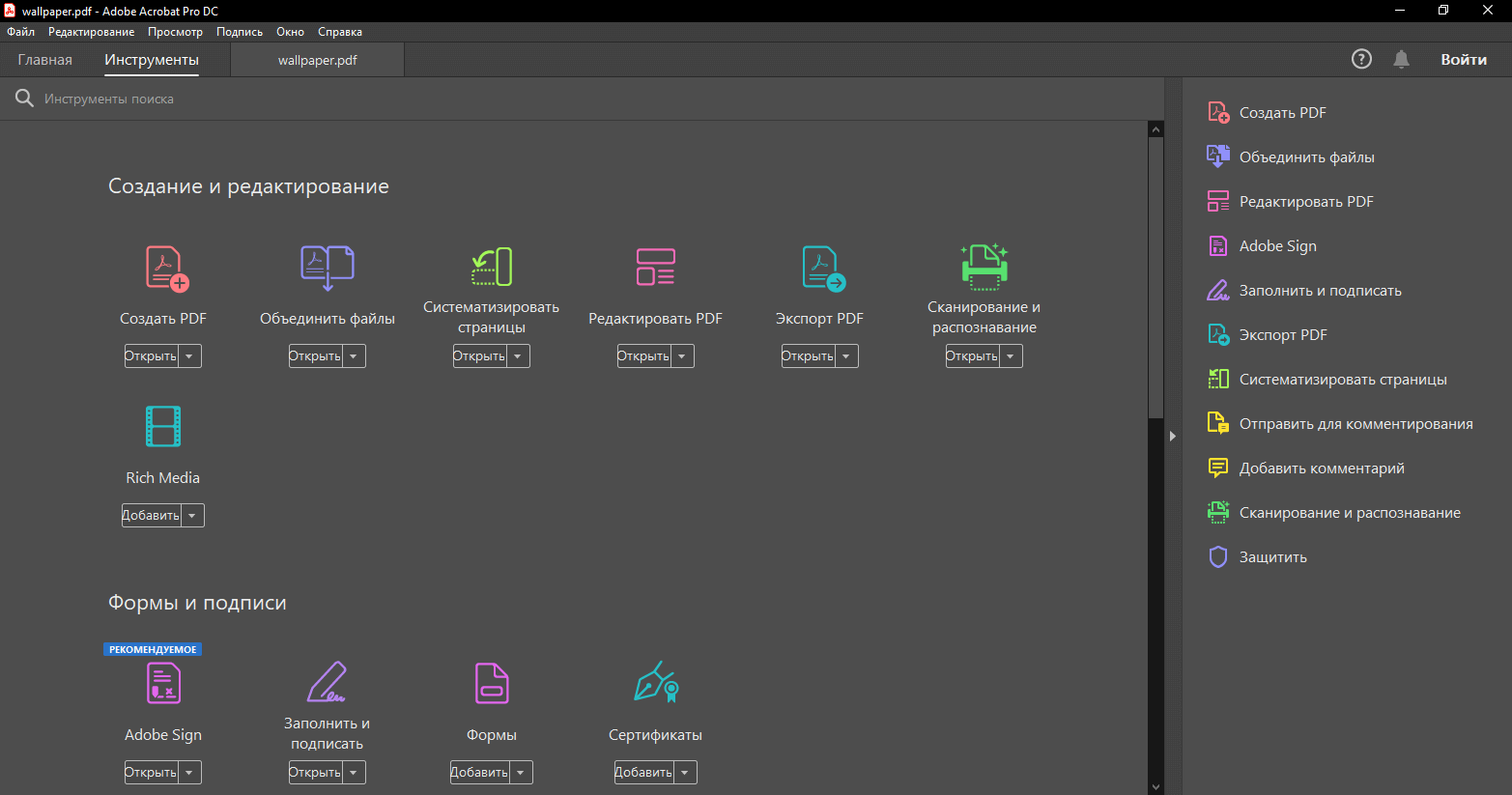Screen dimensions: 1512x795
Task: Switch to the wallpaper.pdf tab
Action: pos(317,60)
